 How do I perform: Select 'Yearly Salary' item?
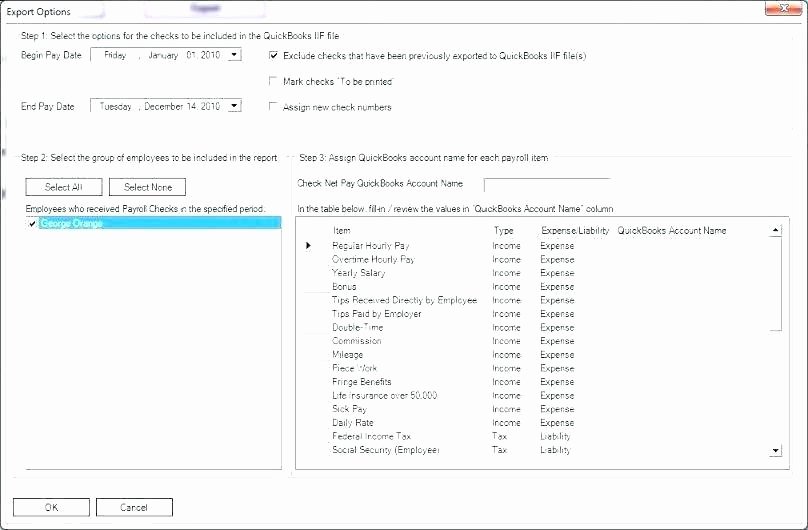pos(359,273)
